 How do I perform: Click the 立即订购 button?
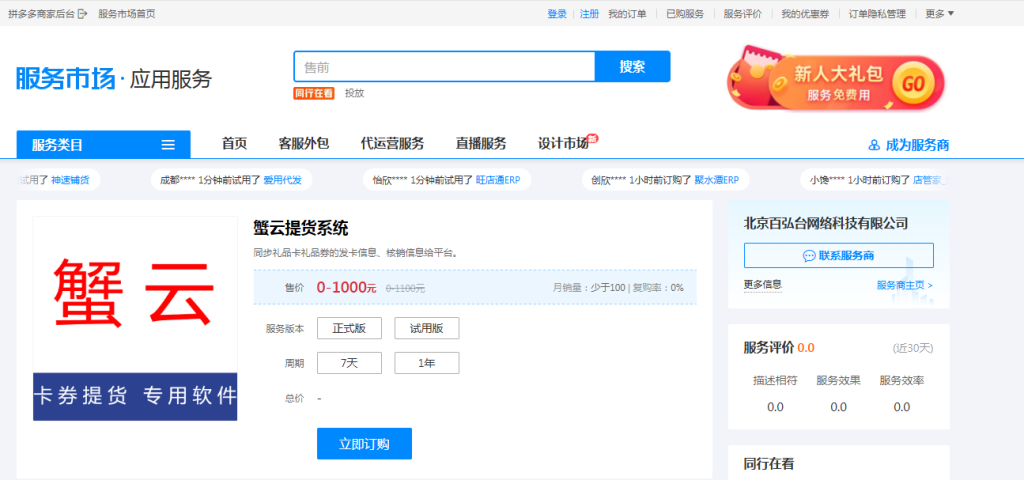click(364, 444)
